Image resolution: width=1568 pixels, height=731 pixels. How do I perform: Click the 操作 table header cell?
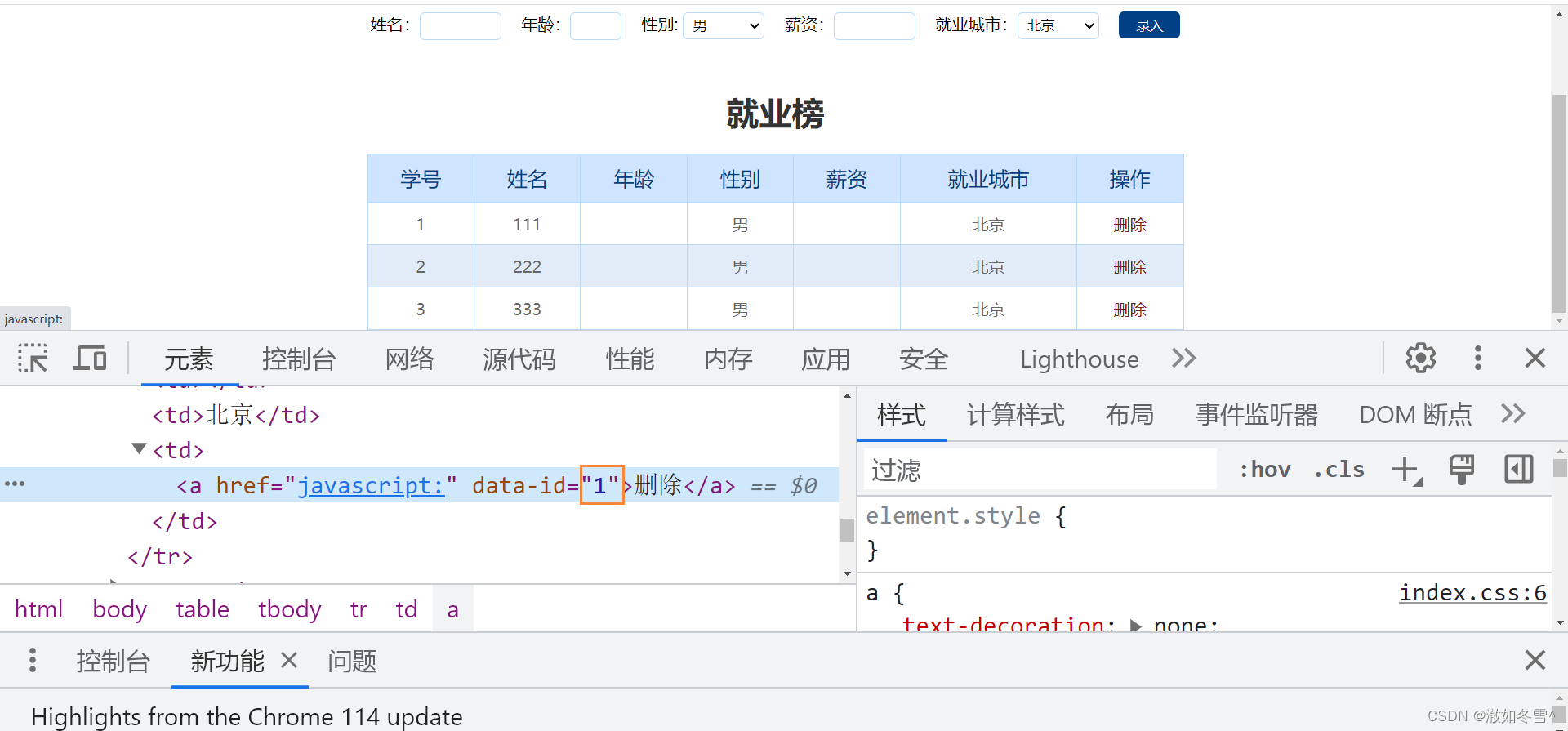[x=1129, y=179]
